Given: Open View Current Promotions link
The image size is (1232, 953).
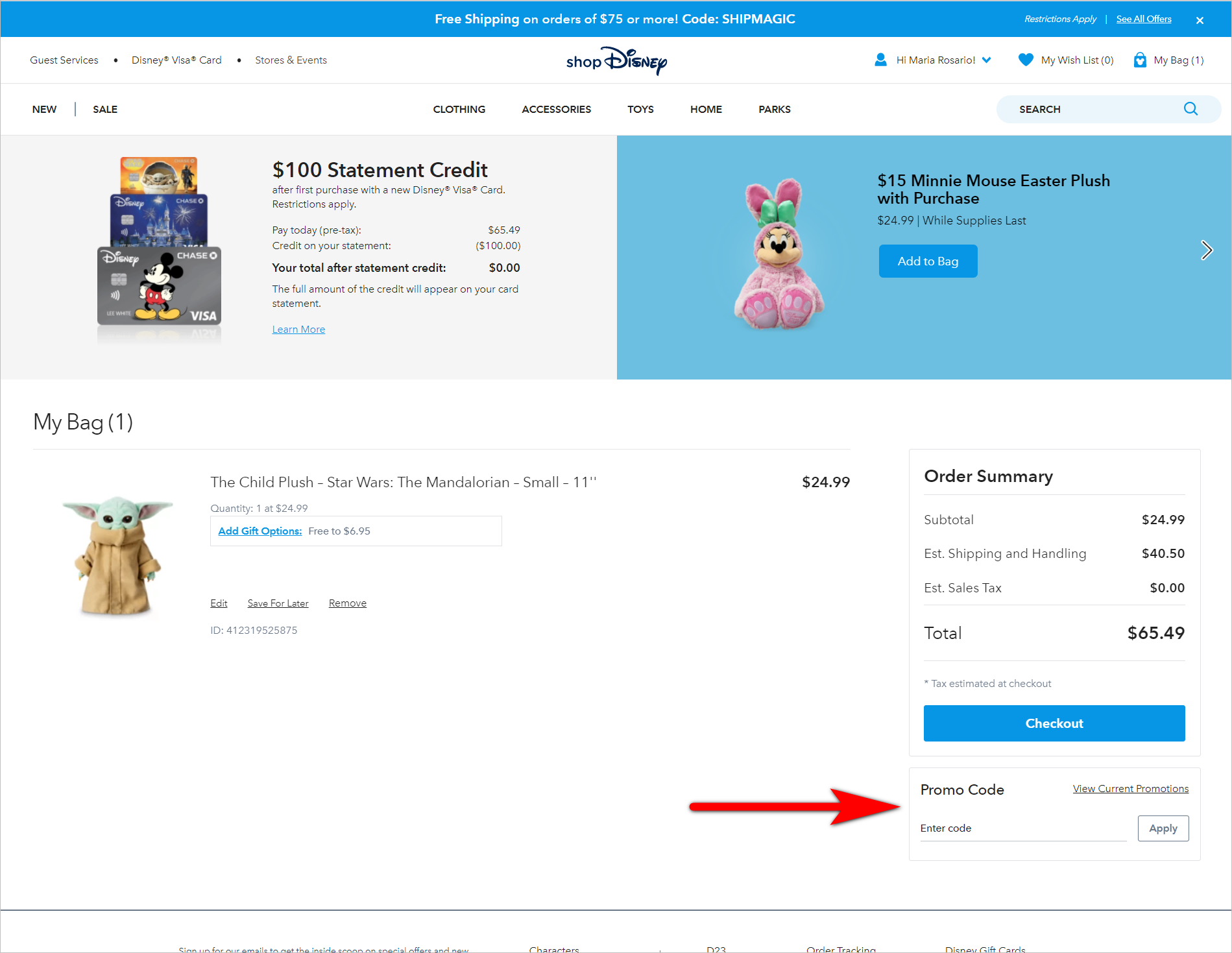Looking at the screenshot, I should pyautogui.click(x=1130, y=789).
